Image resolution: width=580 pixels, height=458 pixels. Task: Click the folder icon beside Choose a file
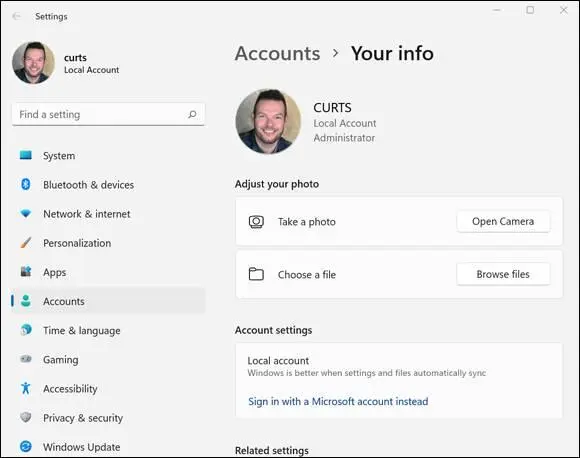(x=256, y=274)
